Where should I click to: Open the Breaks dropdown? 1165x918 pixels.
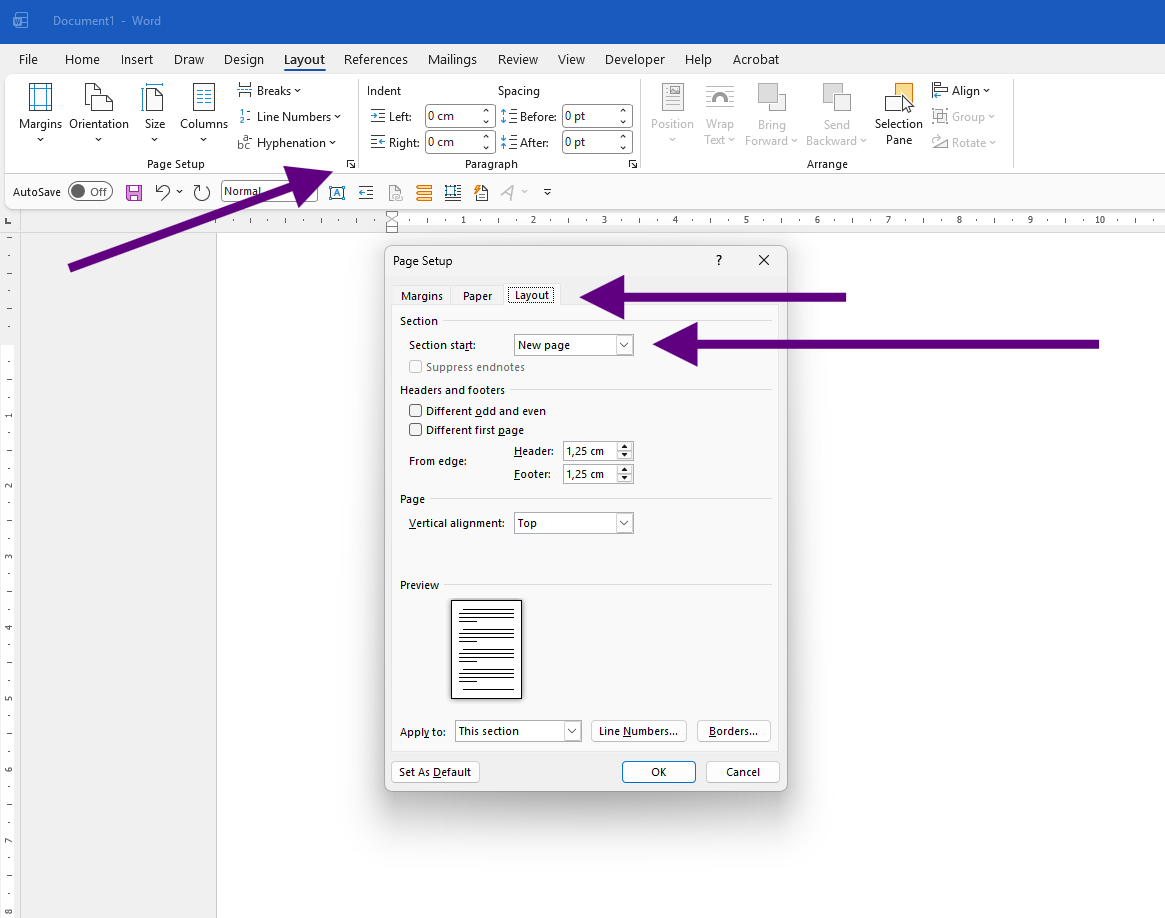click(x=269, y=91)
